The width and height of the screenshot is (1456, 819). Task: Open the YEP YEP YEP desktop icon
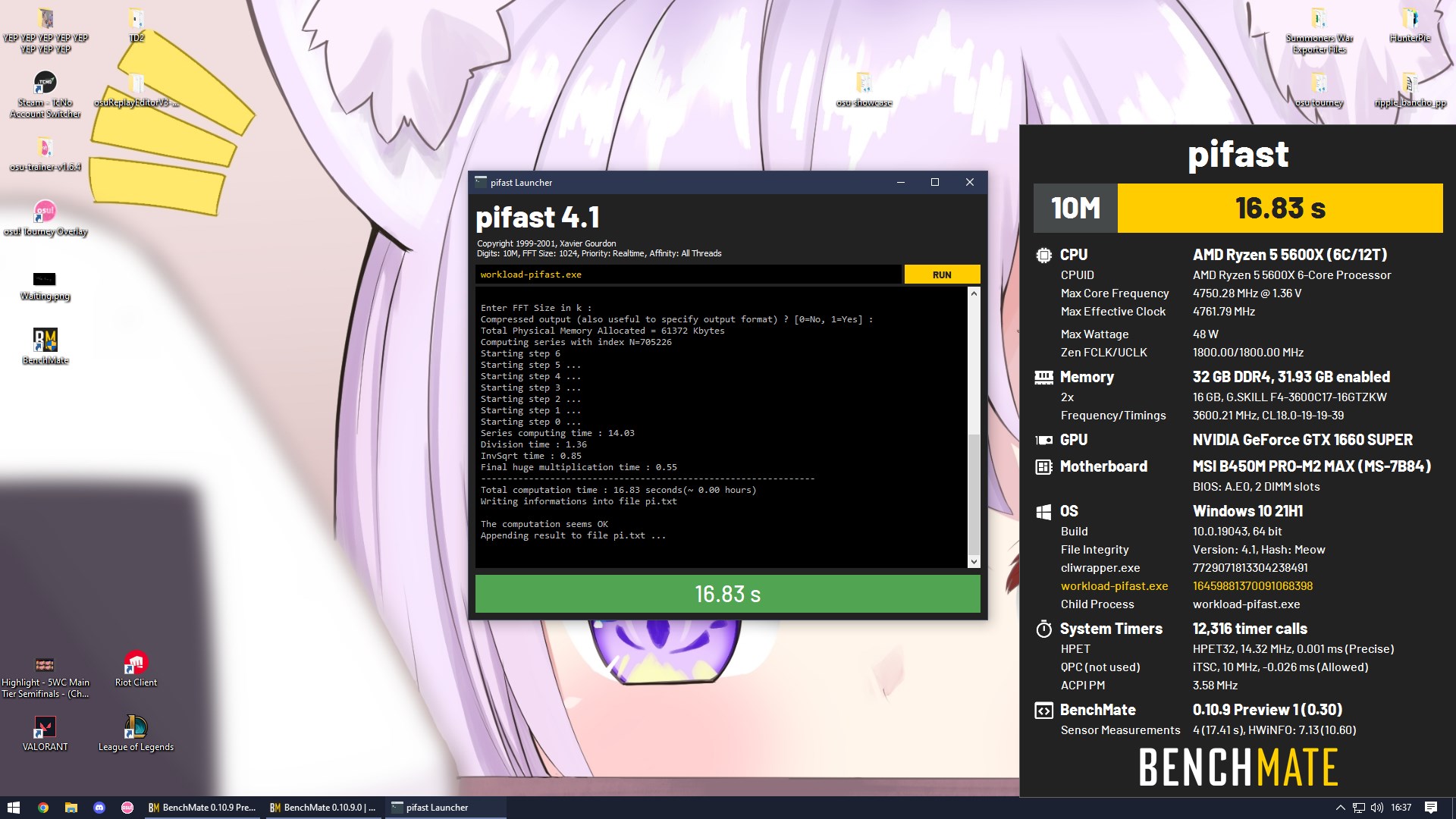point(45,30)
